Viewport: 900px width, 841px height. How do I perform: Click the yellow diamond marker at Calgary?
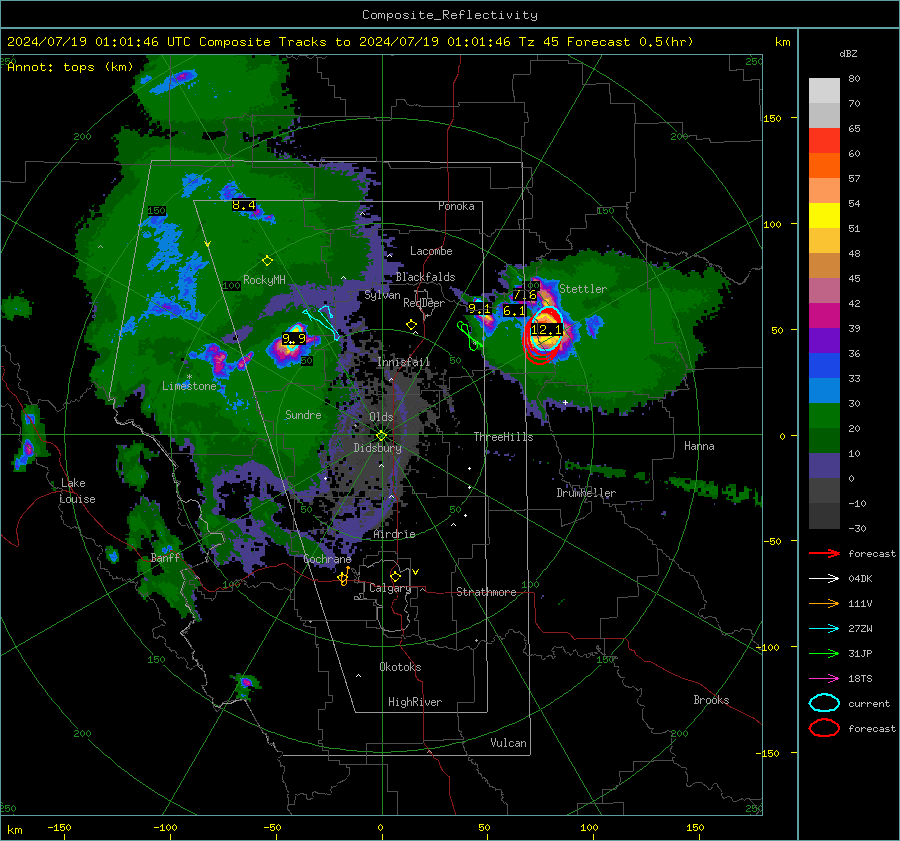(x=395, y=576)
